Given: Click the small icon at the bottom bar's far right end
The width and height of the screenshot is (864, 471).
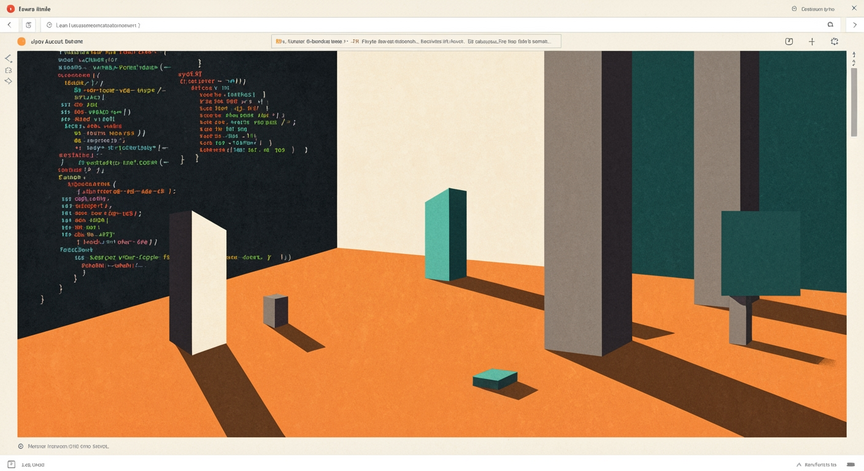Looking at the screenshot, I should click(x=851, y=465).
